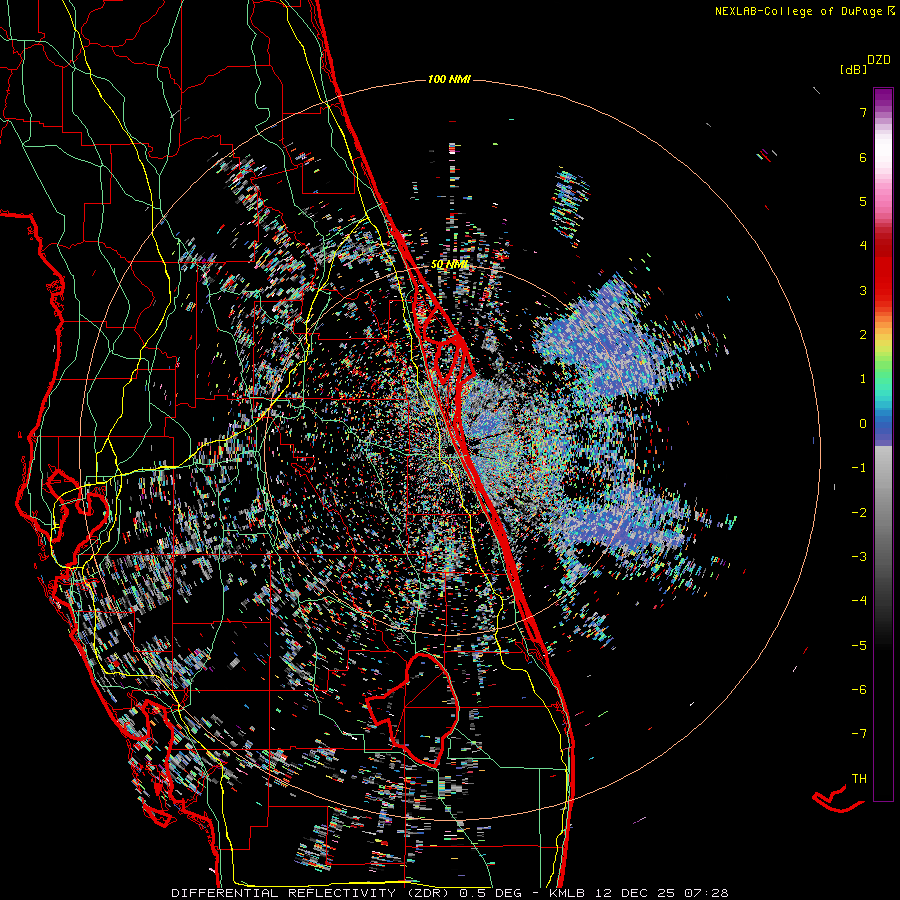This screenshot has height=900, width=900.
Task: Click the "-2" value on the color scale
Action: pyautogui.click(x=859, y=513)
